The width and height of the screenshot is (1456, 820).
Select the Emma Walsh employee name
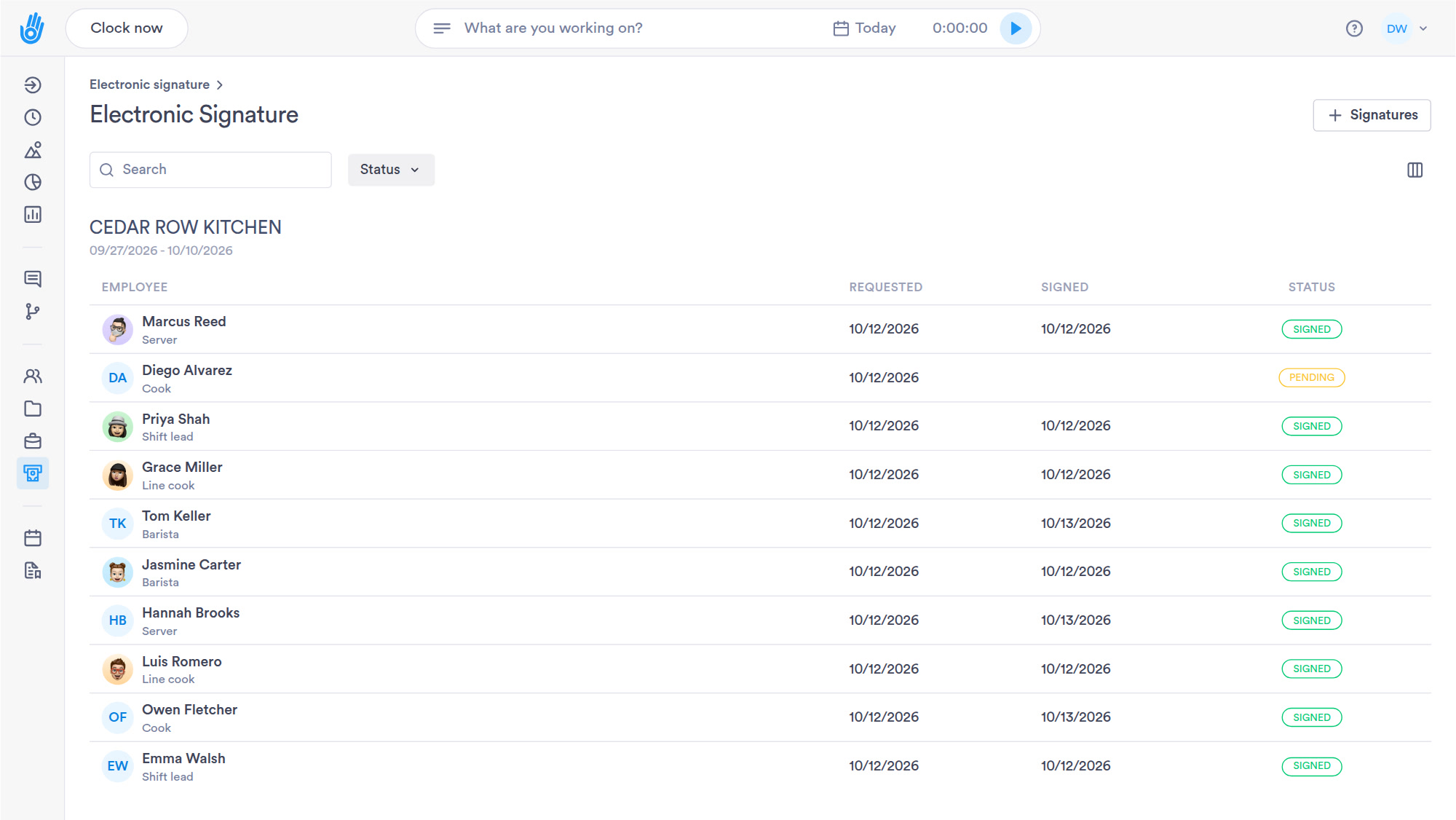183,758
